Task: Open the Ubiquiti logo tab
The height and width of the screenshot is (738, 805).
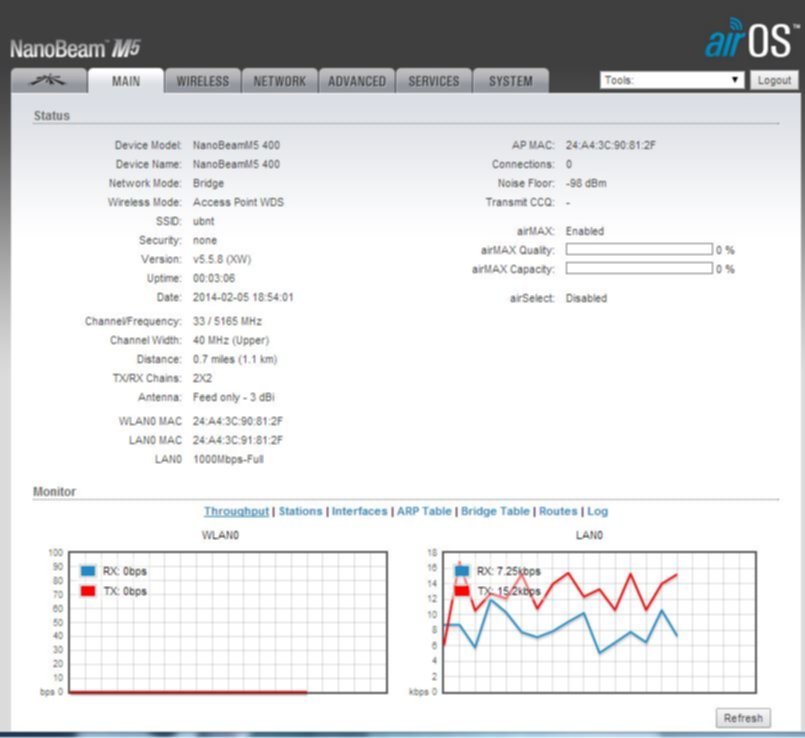Action: (48, 81)
